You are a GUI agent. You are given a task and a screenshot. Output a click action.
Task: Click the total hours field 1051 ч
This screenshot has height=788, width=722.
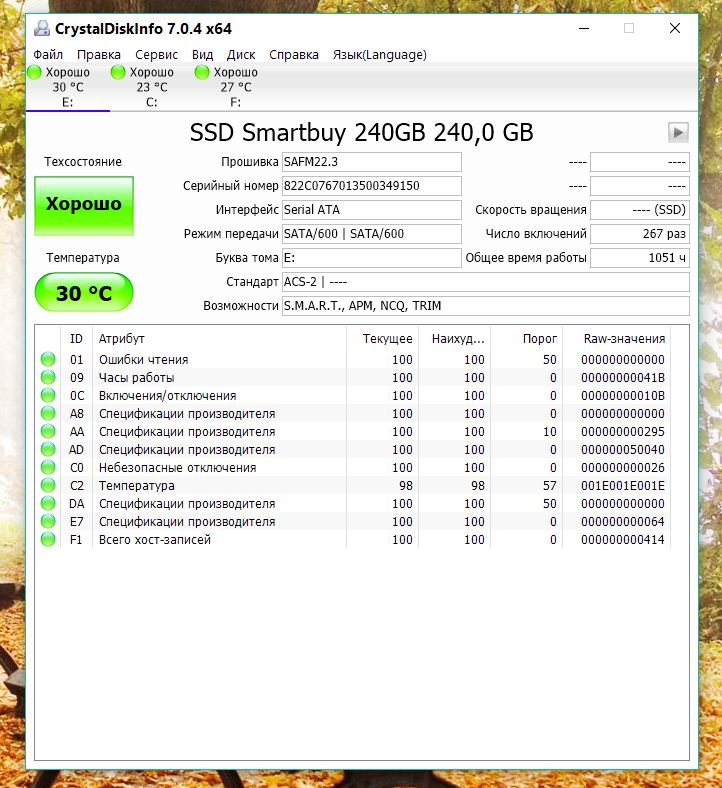640,258
